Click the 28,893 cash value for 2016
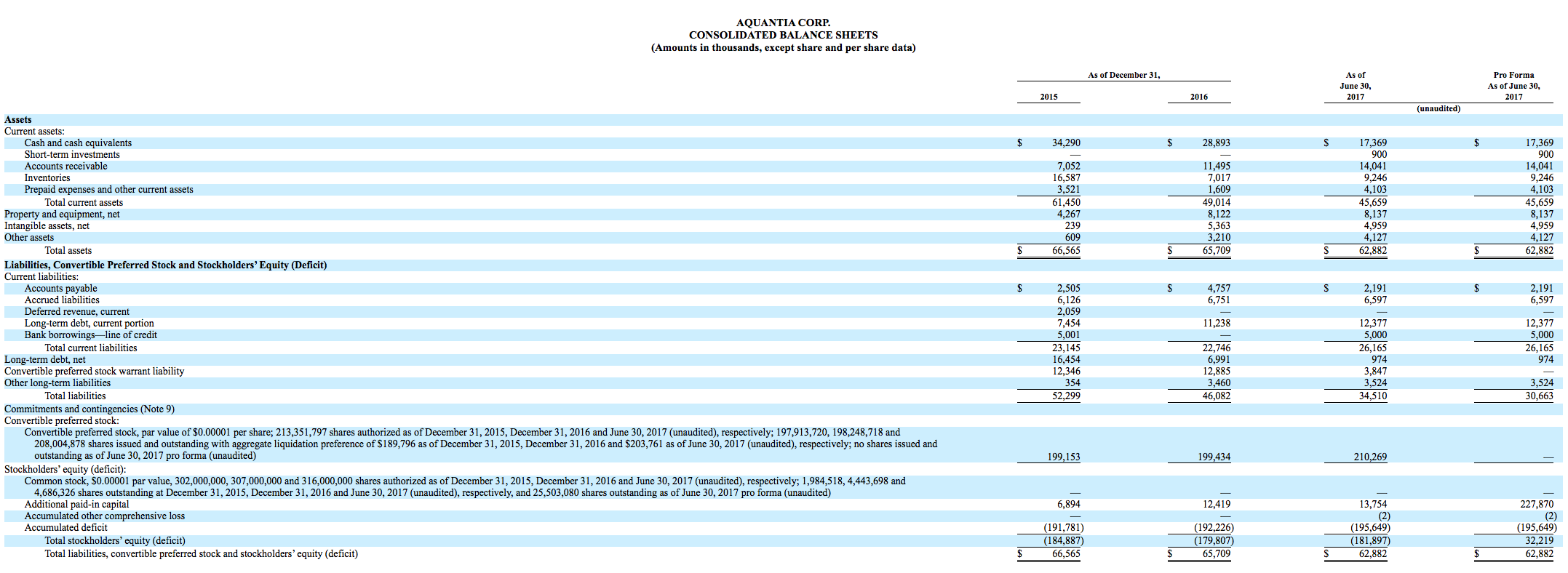This screenshot has height=573, width=1568. pyautogui.click(x=1216, y=143)
